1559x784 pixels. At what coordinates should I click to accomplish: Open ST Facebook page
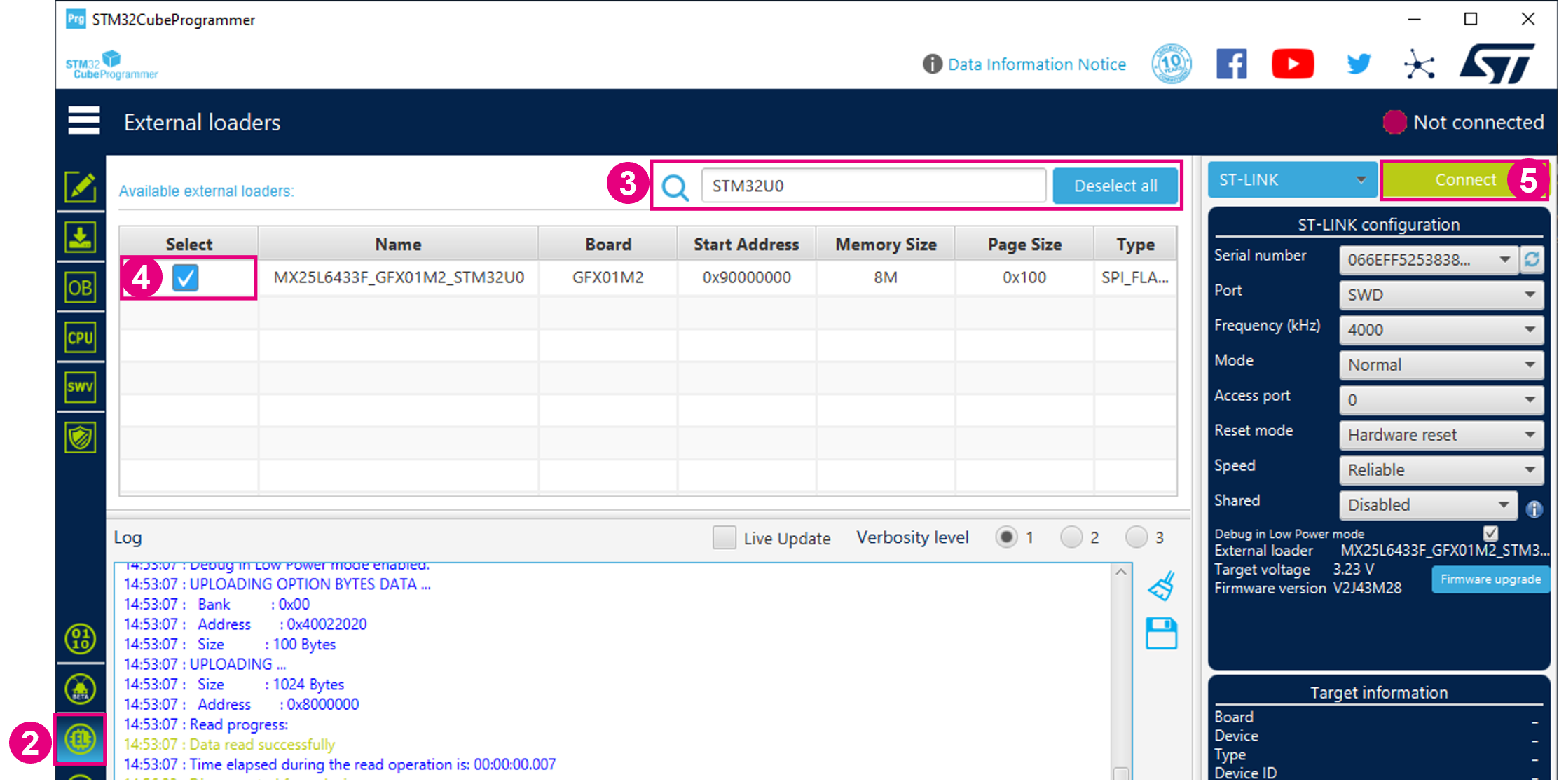tap(1232, 64)
